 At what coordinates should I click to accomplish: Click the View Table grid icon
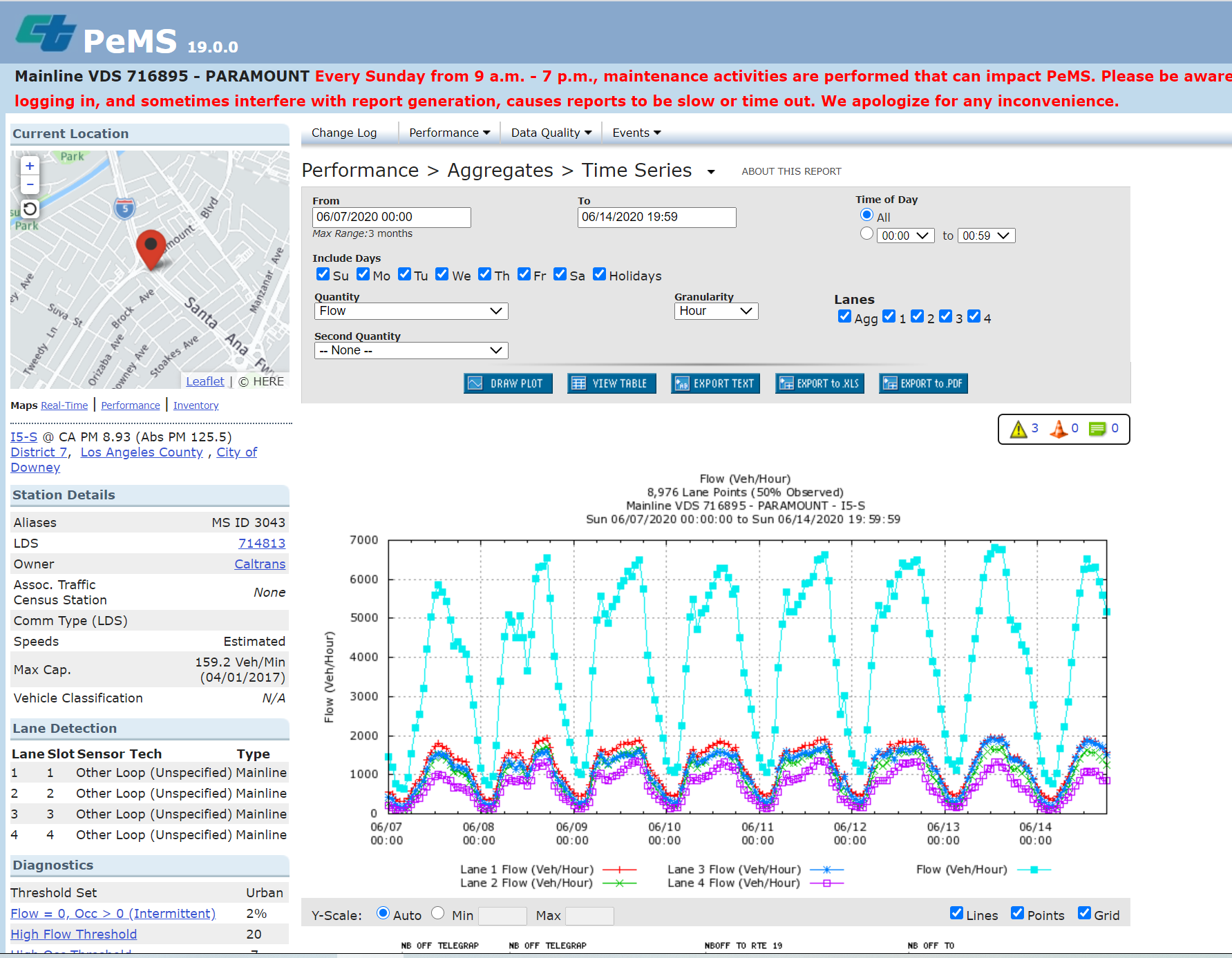pos(578,383)
